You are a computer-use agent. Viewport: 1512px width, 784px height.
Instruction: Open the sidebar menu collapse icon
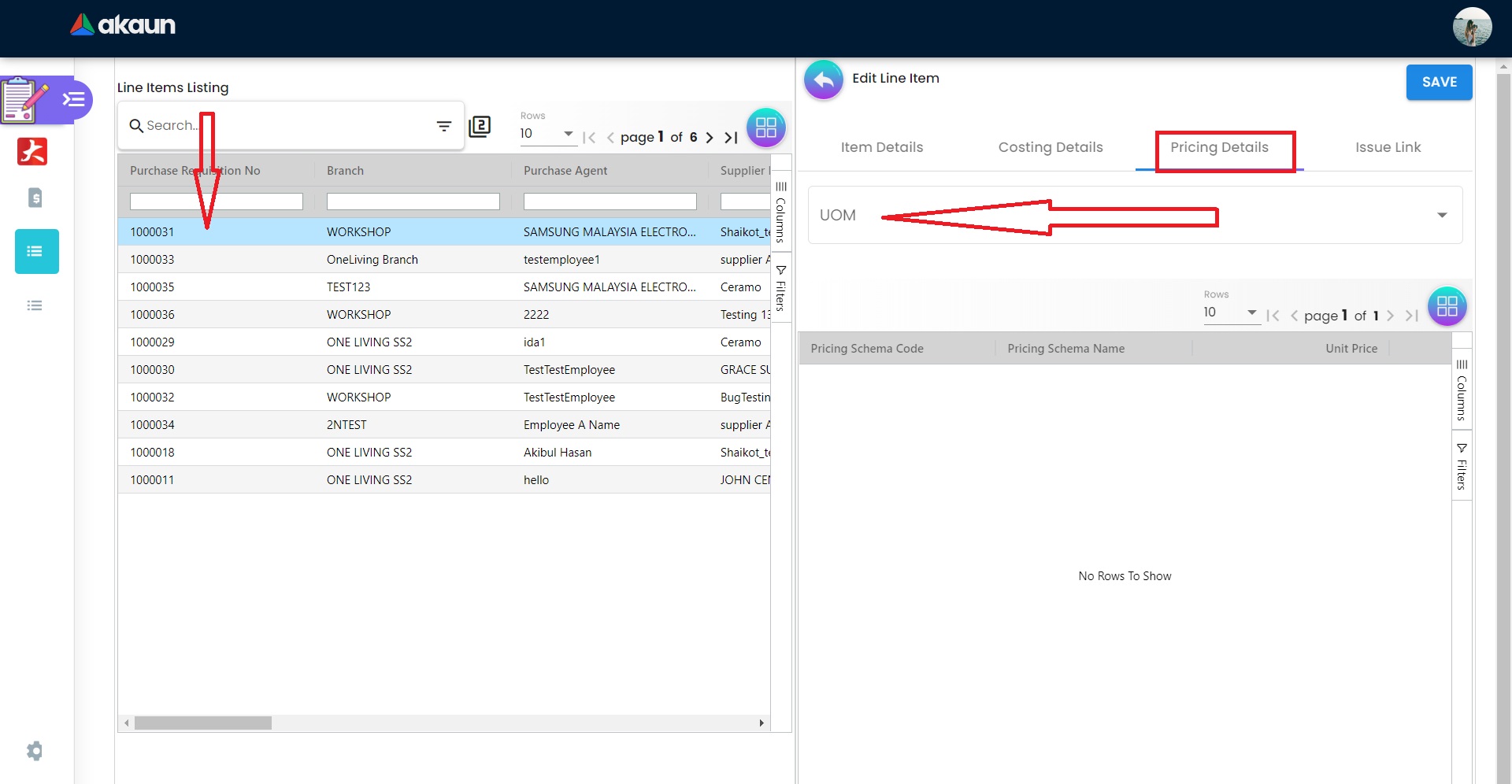[x=74, y=99]
